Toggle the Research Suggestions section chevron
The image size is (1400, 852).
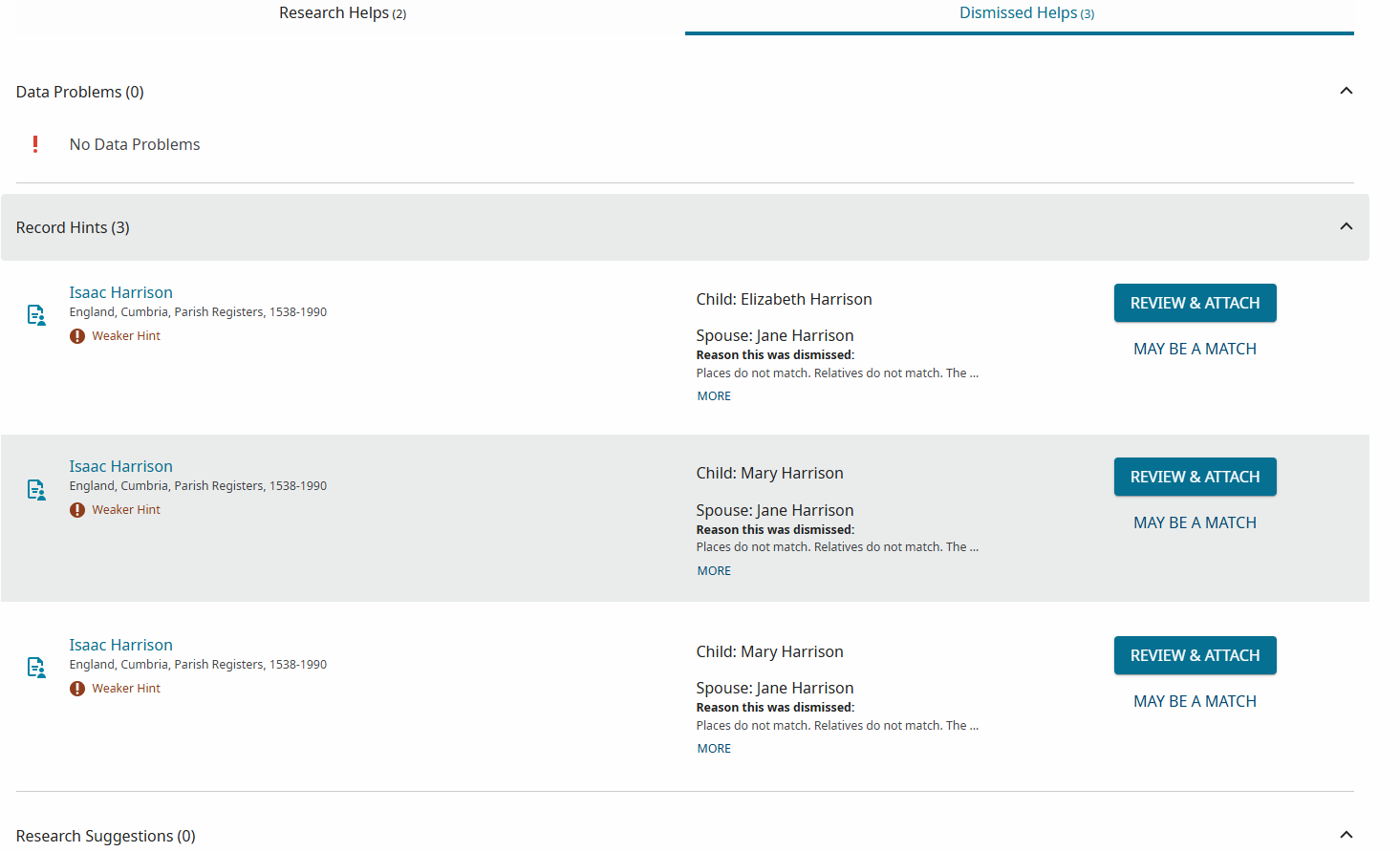(x=1346, y=835)
